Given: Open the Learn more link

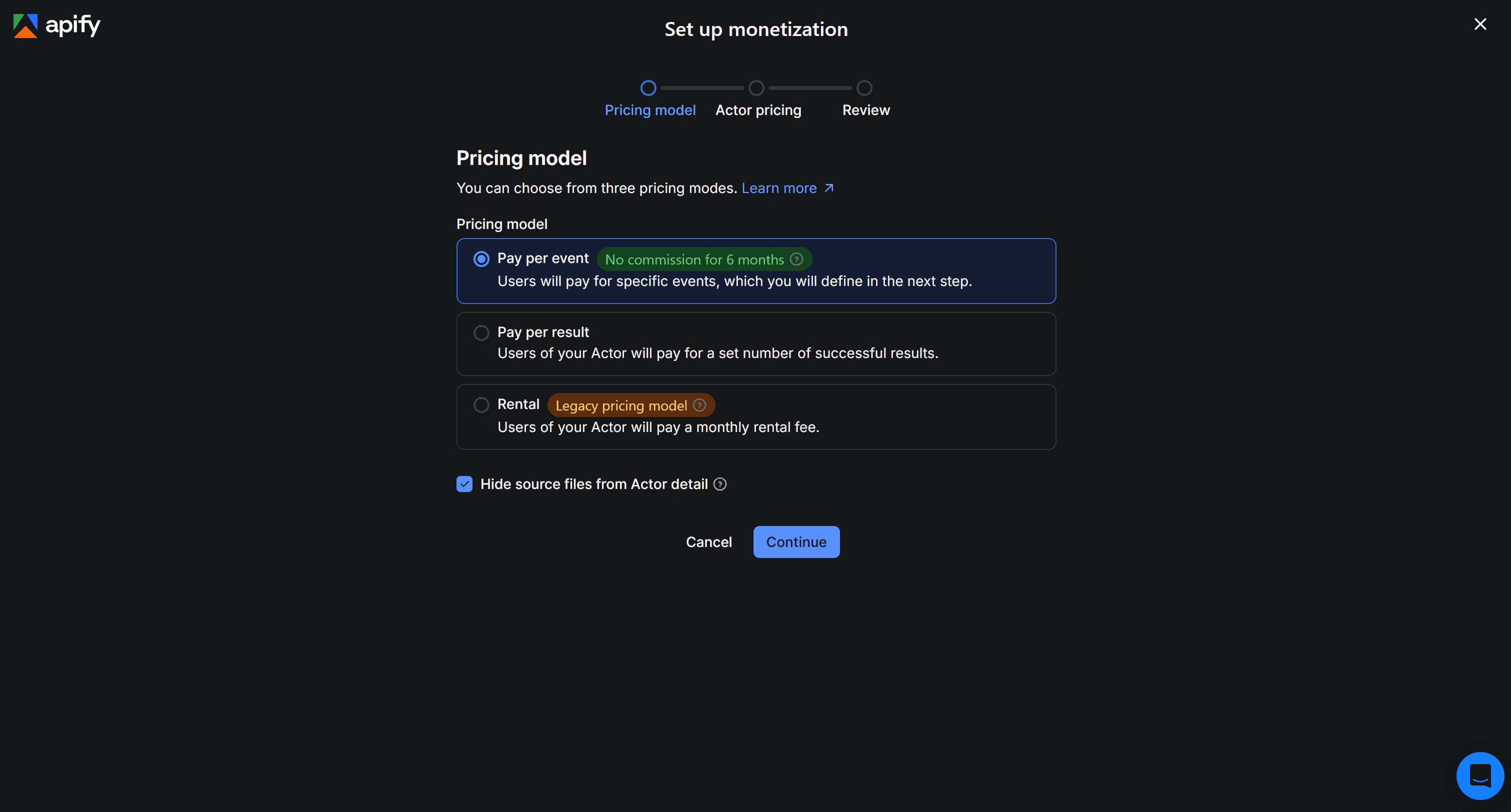Looking at the screenshot, I should point(779,187).
